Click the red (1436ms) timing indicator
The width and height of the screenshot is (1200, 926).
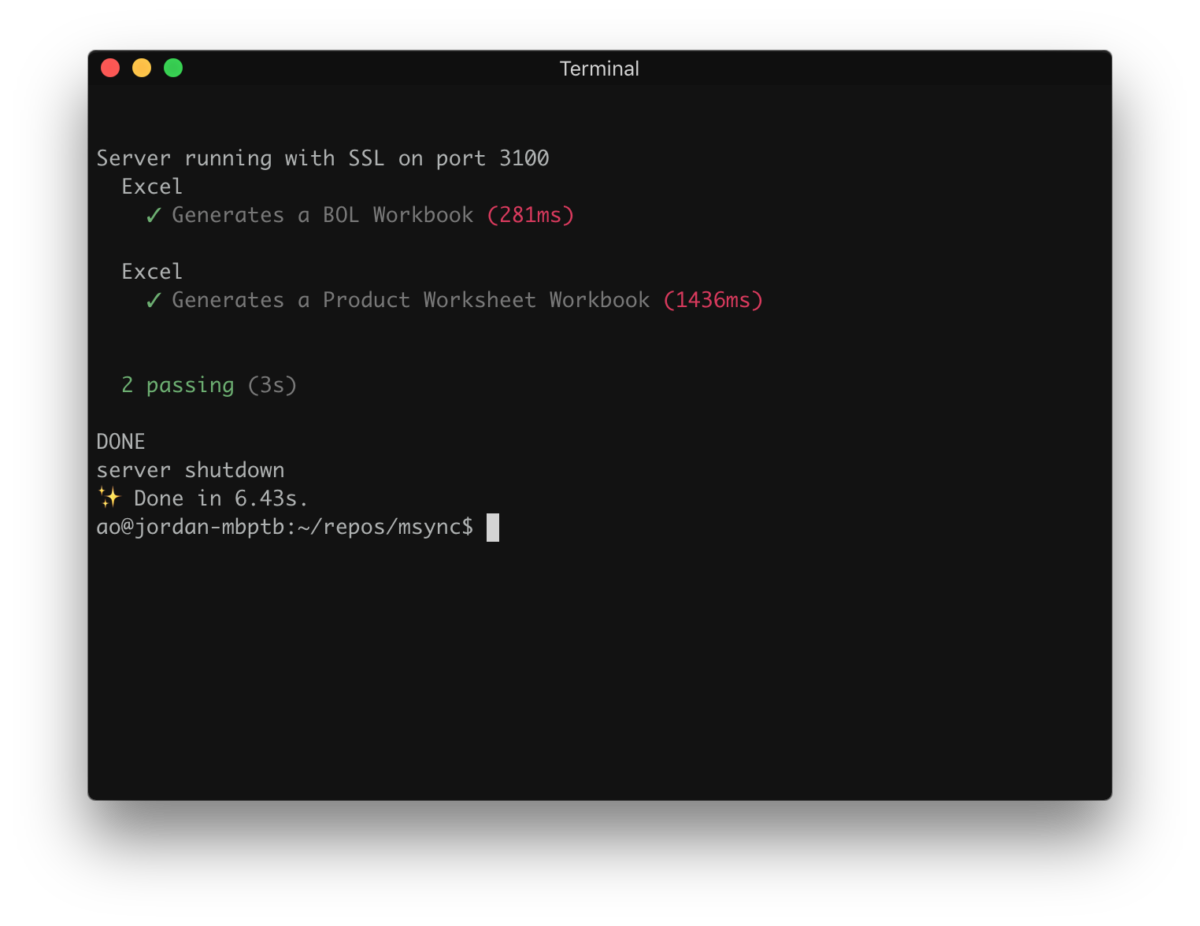pos(712,300)
